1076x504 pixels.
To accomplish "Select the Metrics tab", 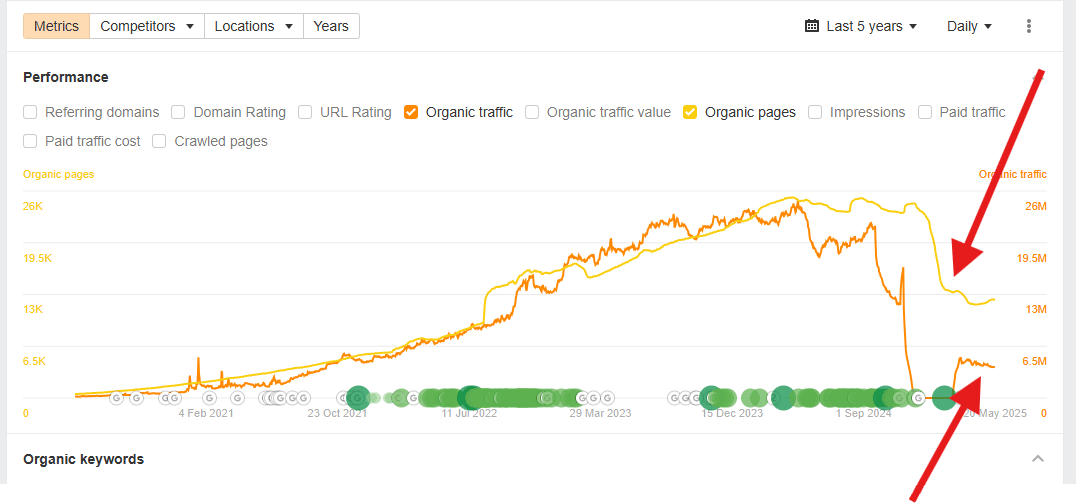I will (56, 26).
